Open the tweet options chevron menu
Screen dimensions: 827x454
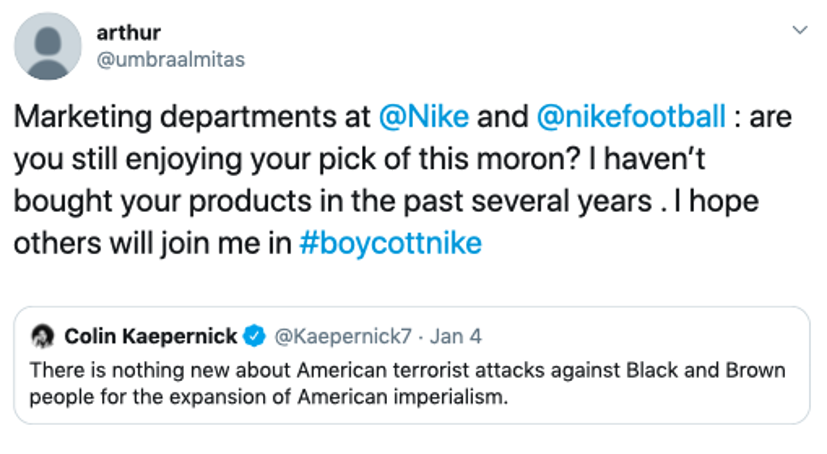coord(799,30)
